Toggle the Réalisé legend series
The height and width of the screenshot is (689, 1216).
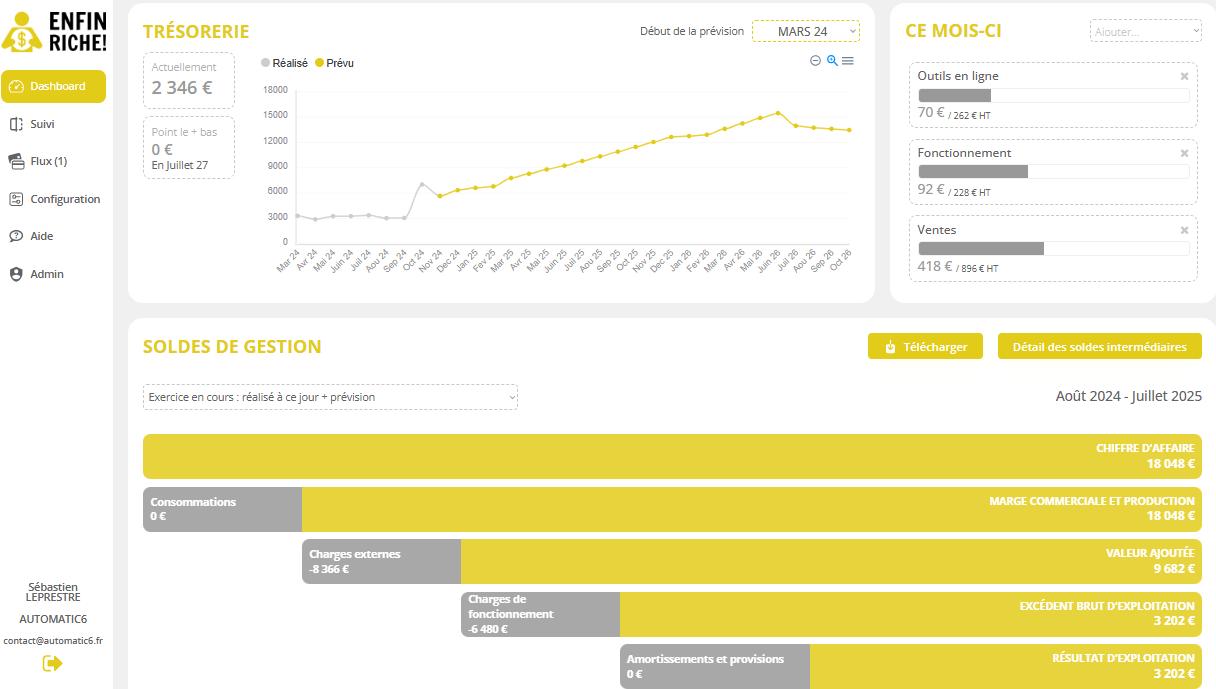284,63
